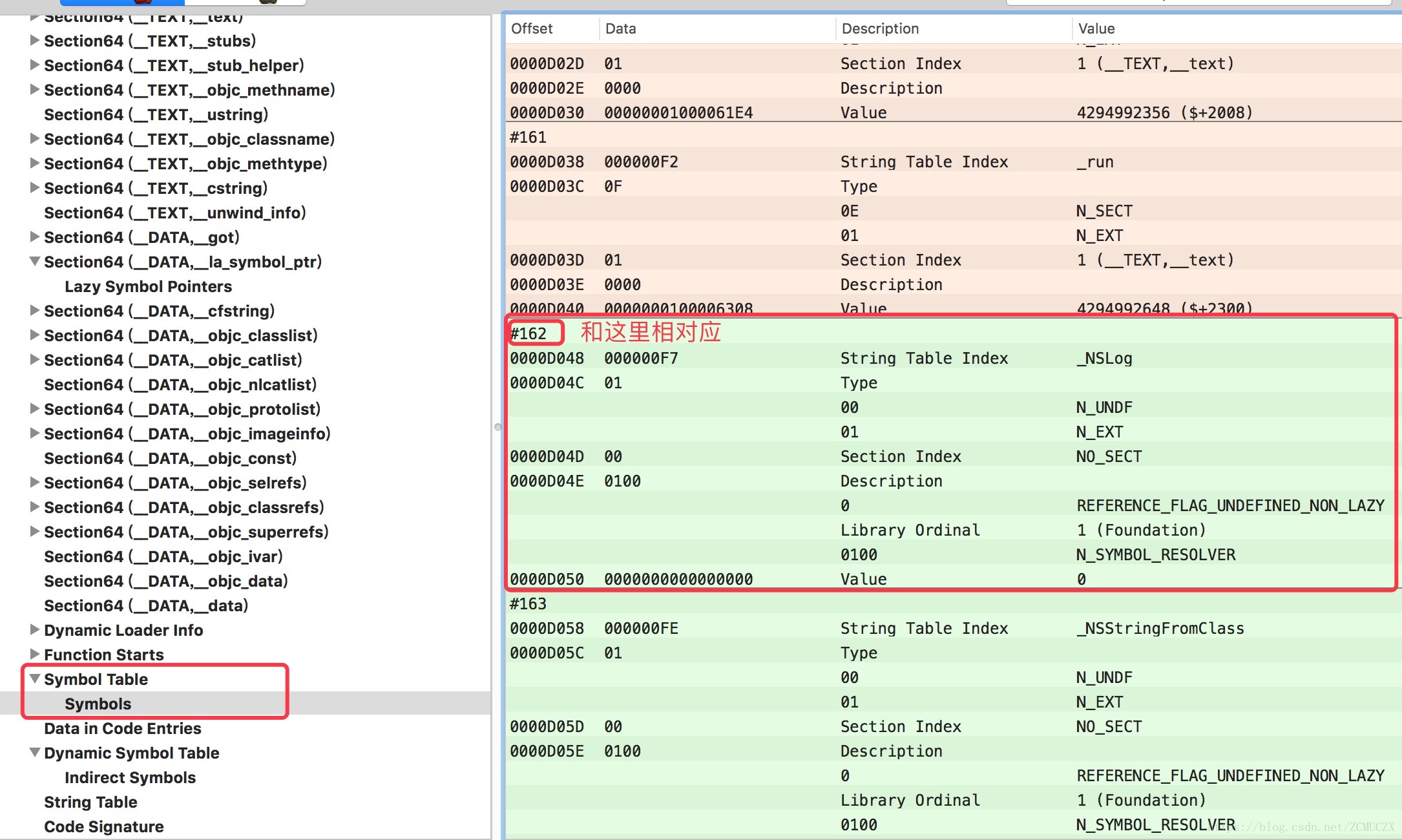Expand Section64 (__DATA,__objc_protolist) triangle

(35, 408)
